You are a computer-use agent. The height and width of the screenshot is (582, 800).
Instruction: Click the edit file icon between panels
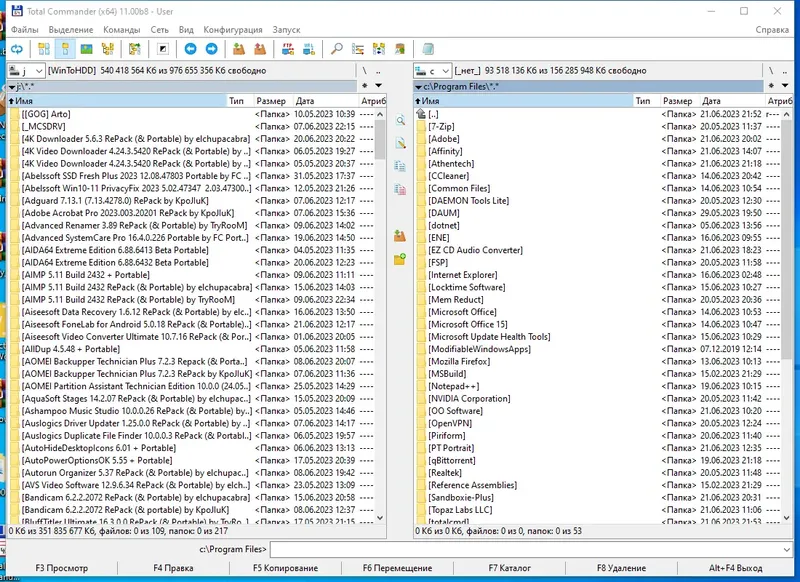(400, 143)
